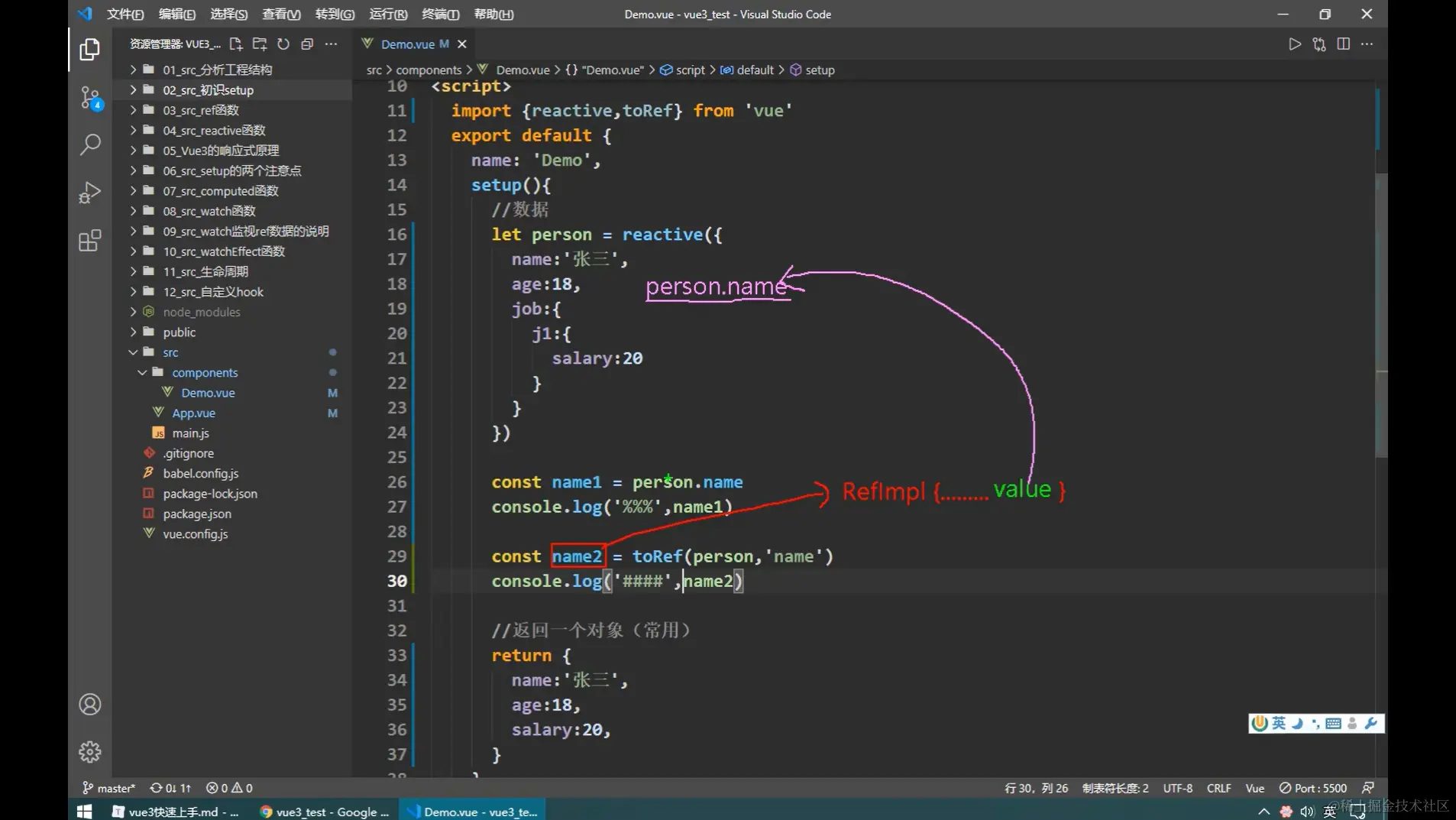The height and width of the screenshot is (820, 1456).
Task: Collapse all folders in explorer
Action: click(307, 44)
